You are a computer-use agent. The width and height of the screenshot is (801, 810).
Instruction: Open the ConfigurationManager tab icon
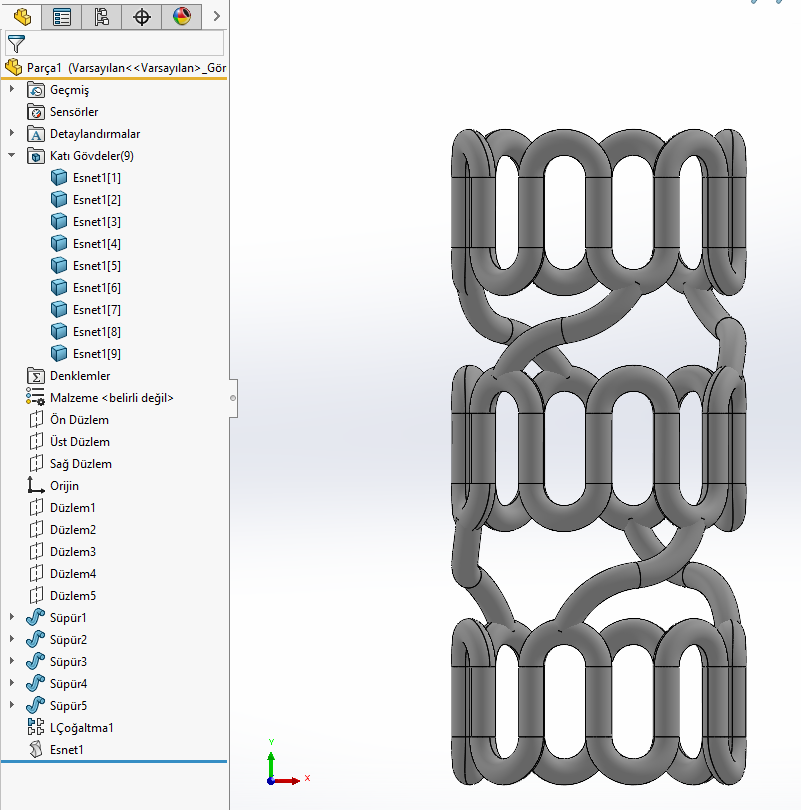pos(101,16)
